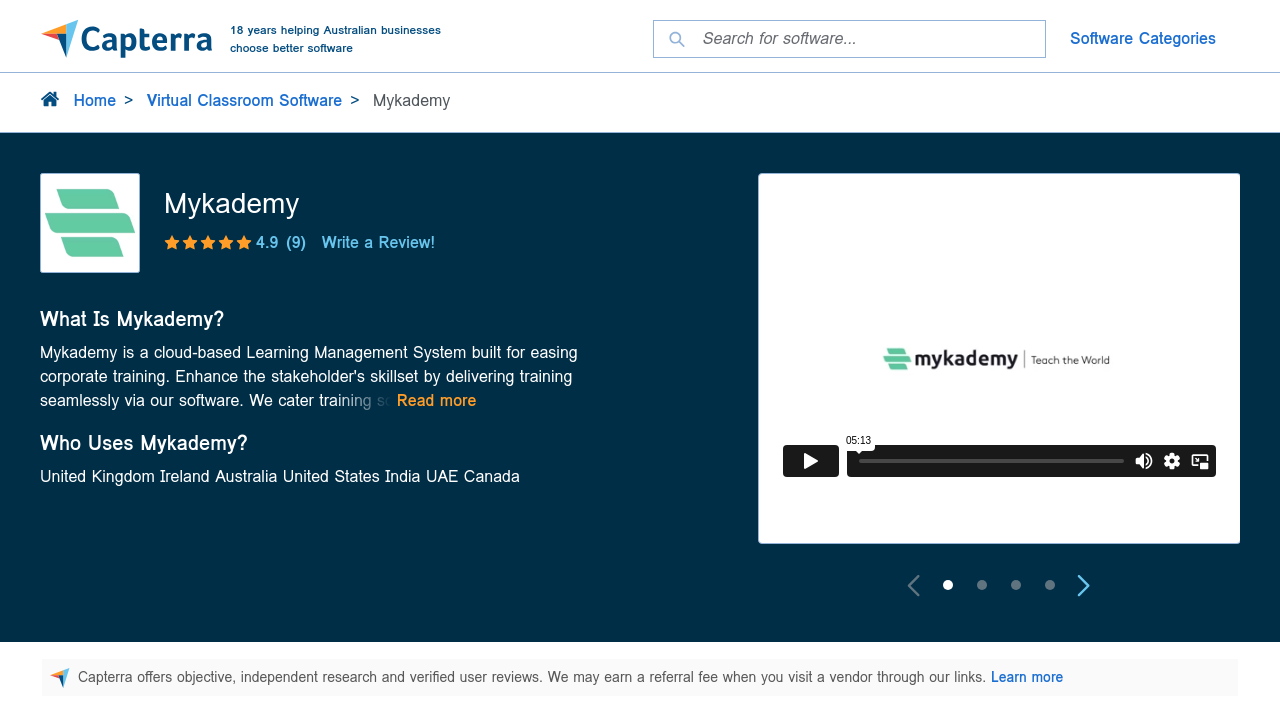Go to Virtual Classroom Software breadcrumb

[x=244, y=100]
